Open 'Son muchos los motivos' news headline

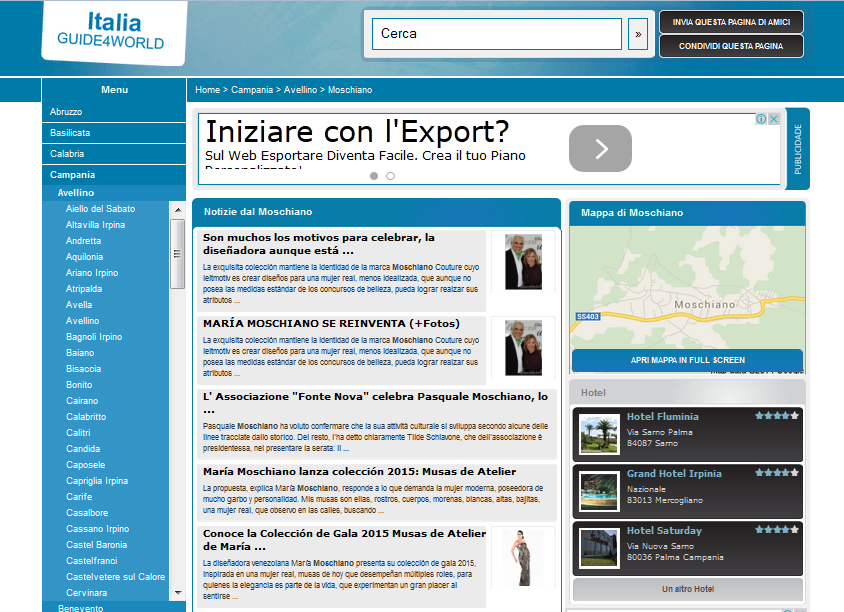click(x=319, y=244)
